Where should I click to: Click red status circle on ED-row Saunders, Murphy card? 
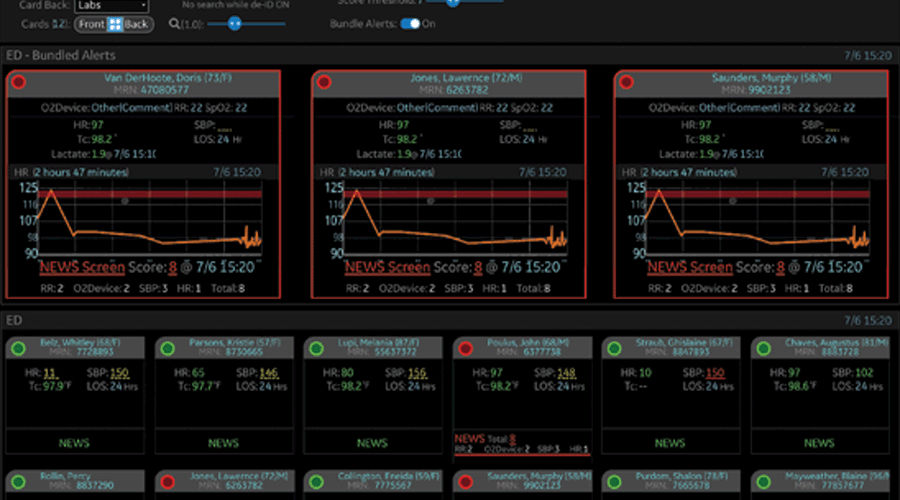[x=465, y=482]
